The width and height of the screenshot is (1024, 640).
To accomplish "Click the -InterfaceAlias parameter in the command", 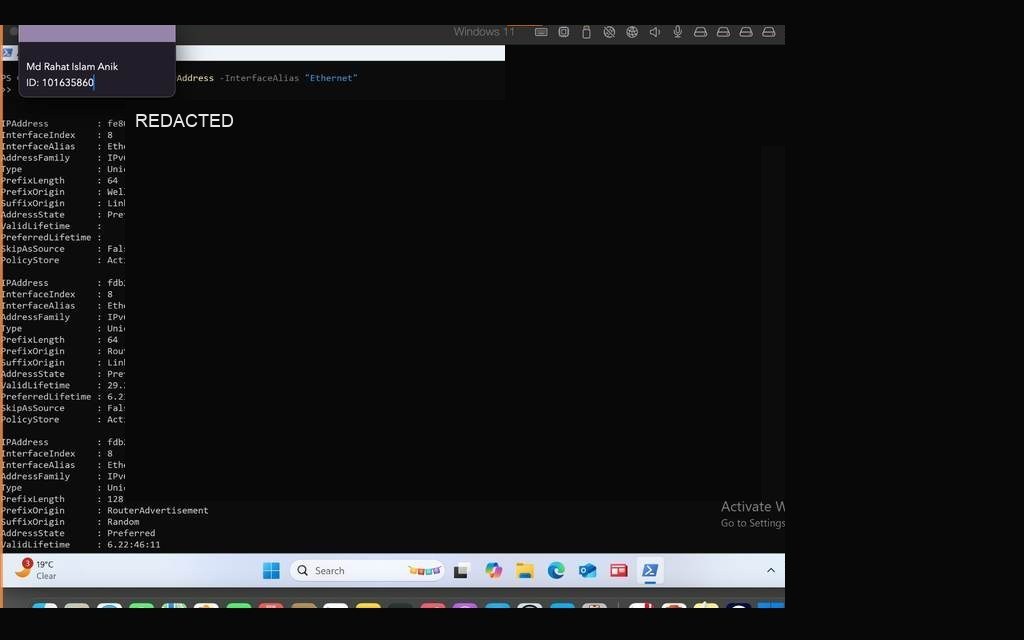I will (x=259, y=78).
